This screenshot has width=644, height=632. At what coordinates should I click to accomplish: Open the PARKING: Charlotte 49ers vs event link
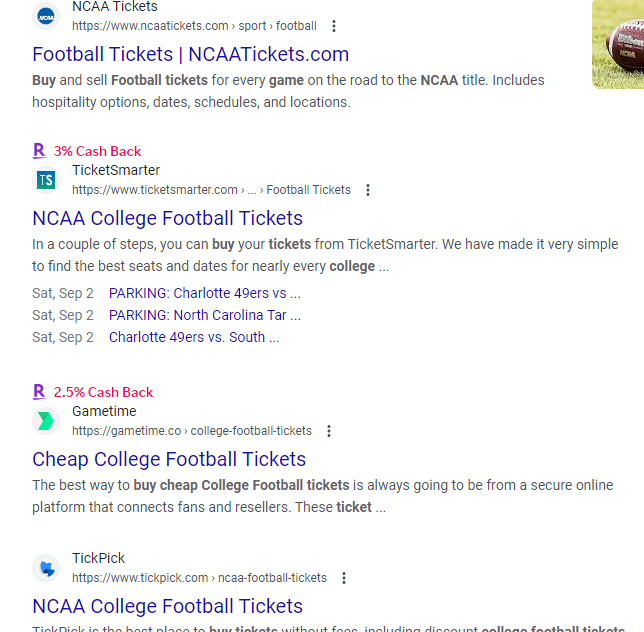point(204,293)
